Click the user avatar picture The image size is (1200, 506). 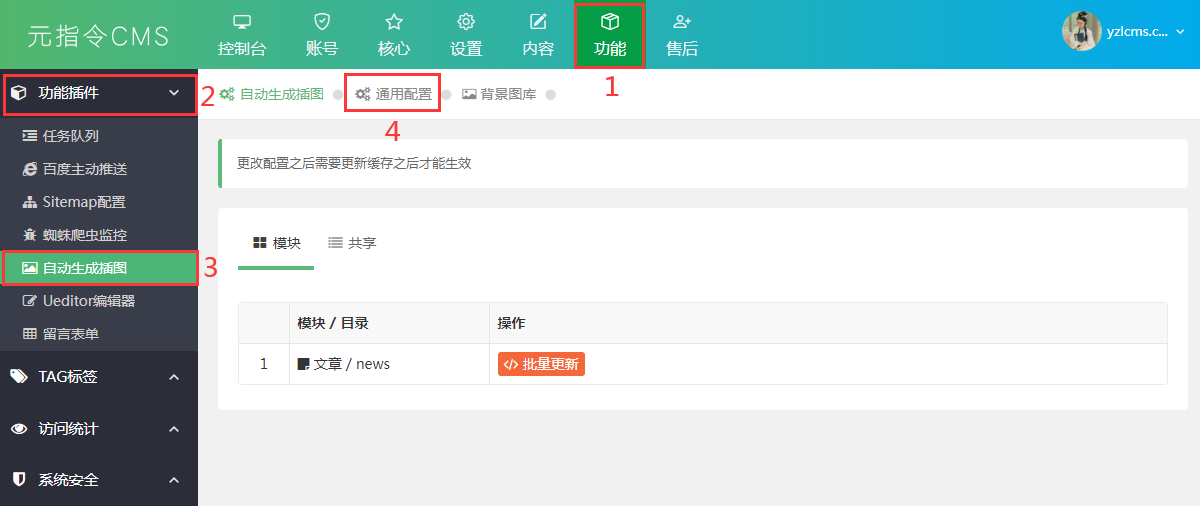pos(1081,31)
